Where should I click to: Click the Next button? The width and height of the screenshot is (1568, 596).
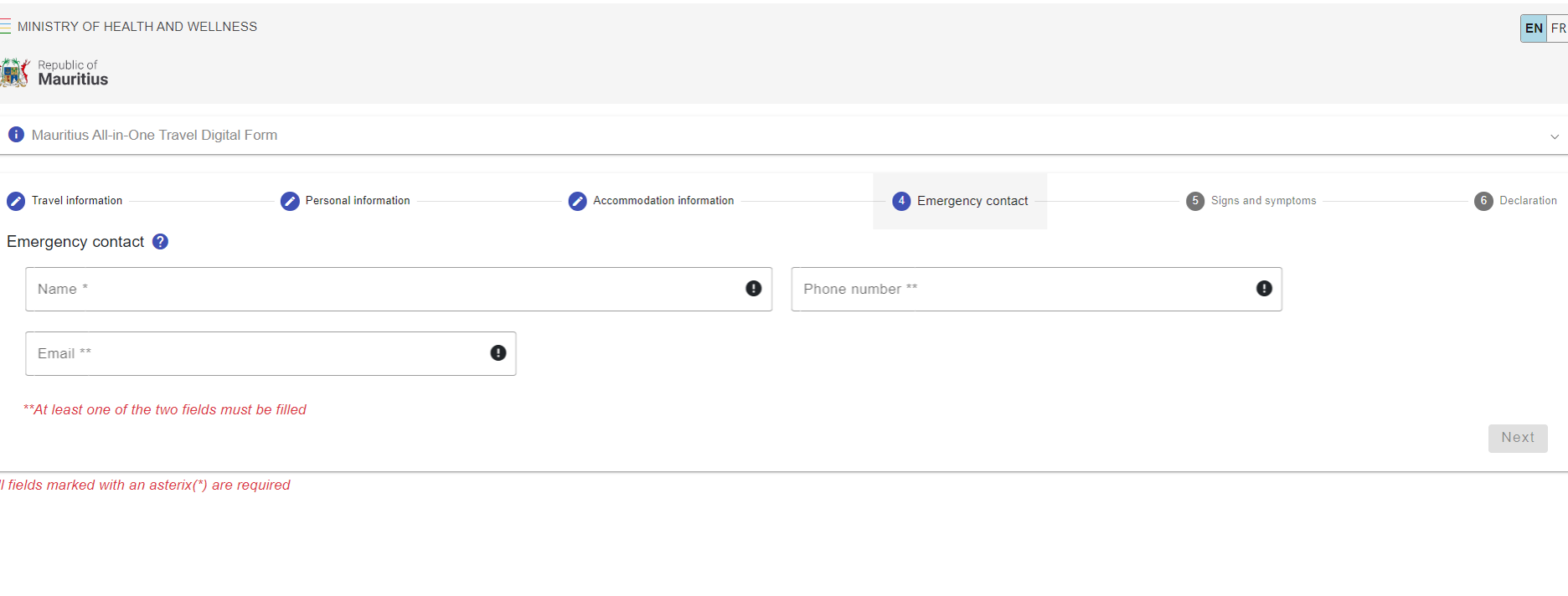point(1517,438)
